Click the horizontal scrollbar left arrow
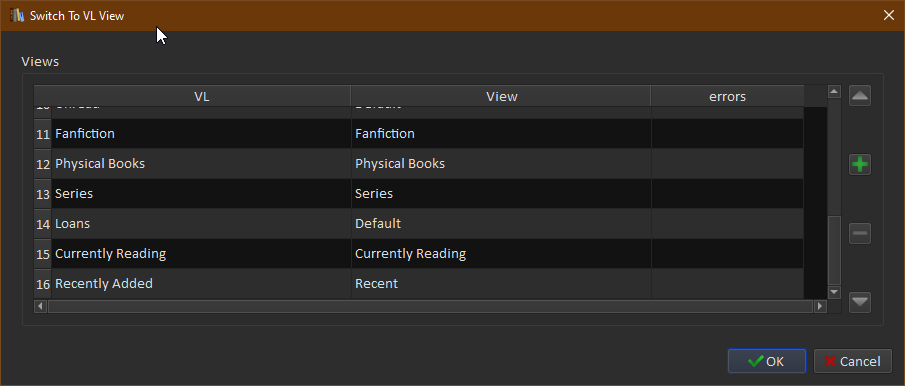 [x=40, y=306]
